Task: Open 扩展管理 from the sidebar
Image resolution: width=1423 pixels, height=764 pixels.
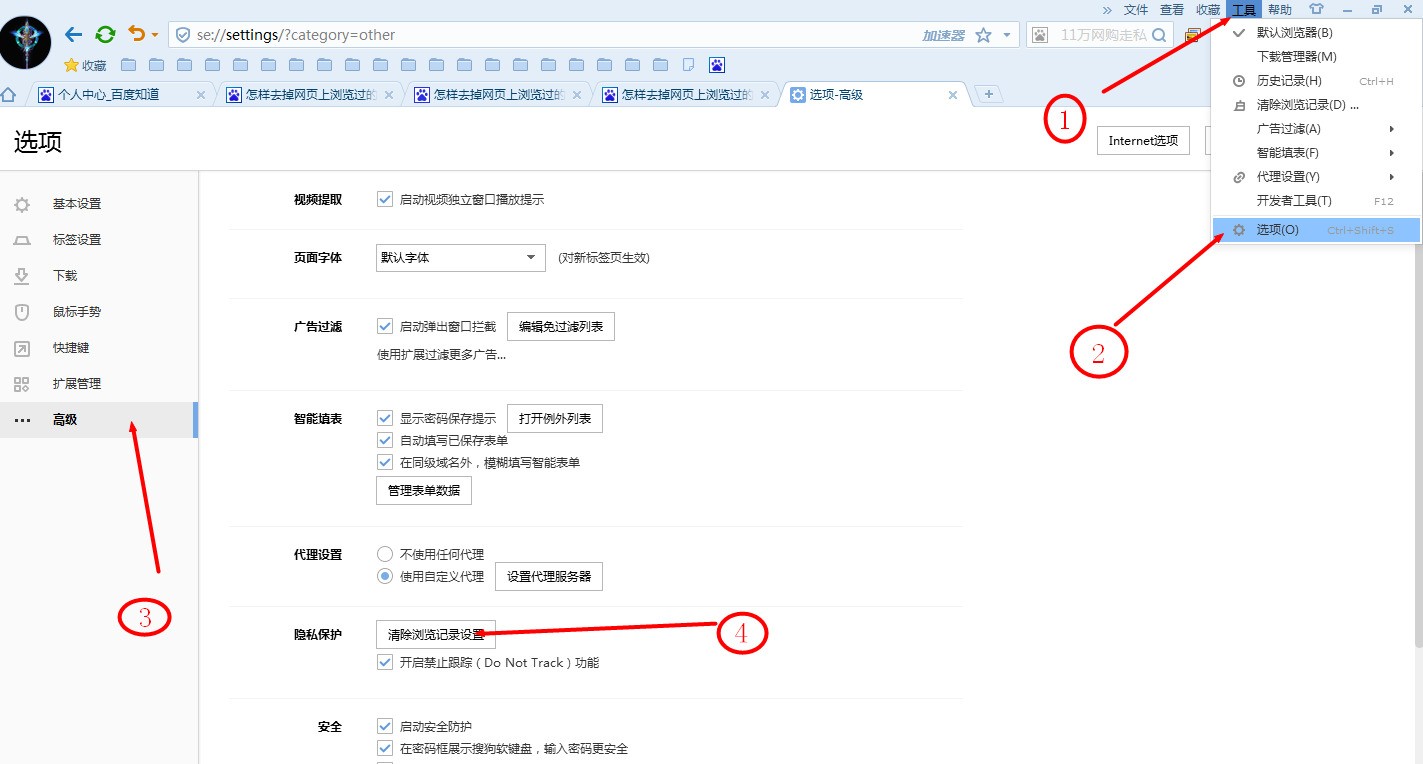Action: 76,383
